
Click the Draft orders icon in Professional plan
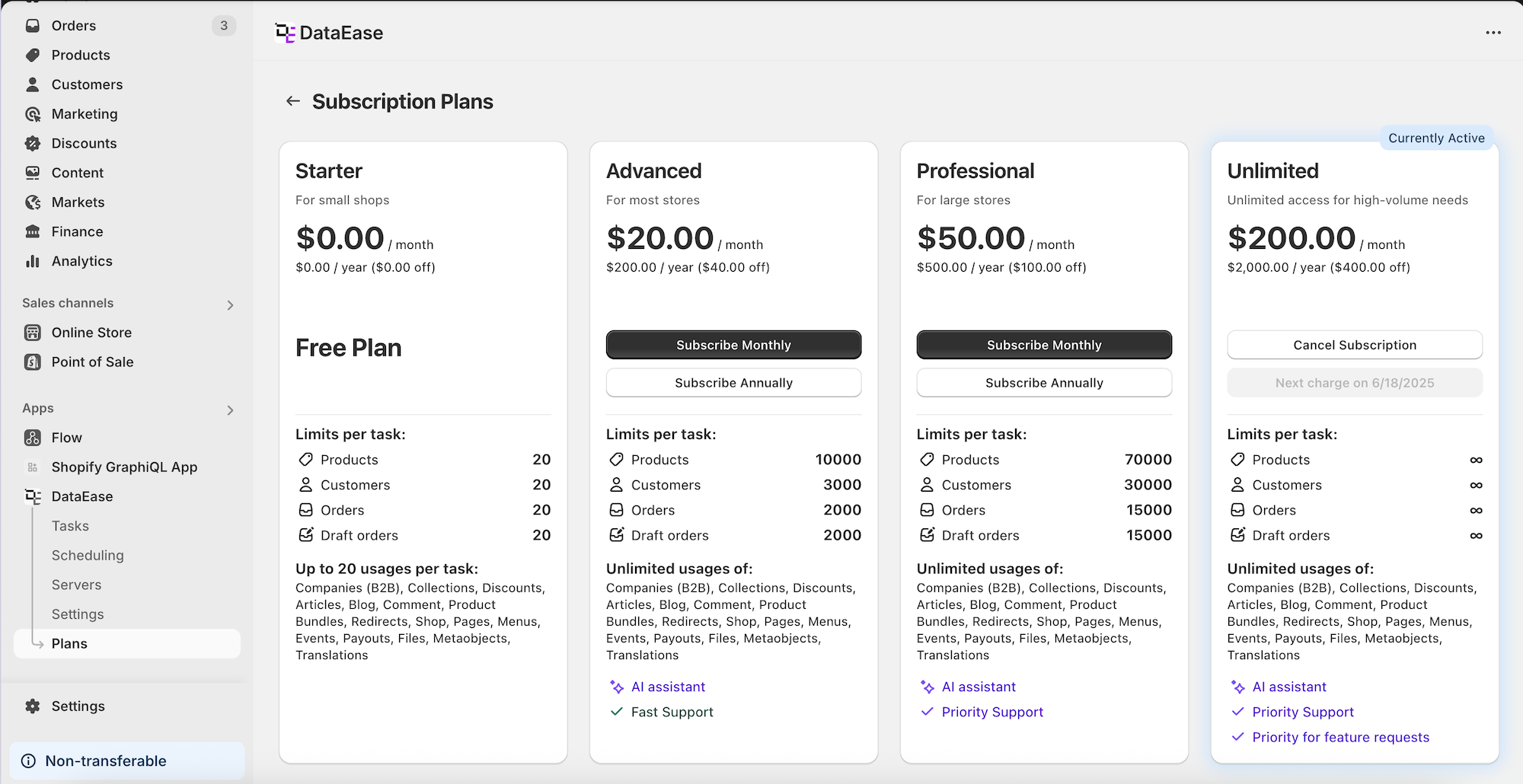[928, 535]
